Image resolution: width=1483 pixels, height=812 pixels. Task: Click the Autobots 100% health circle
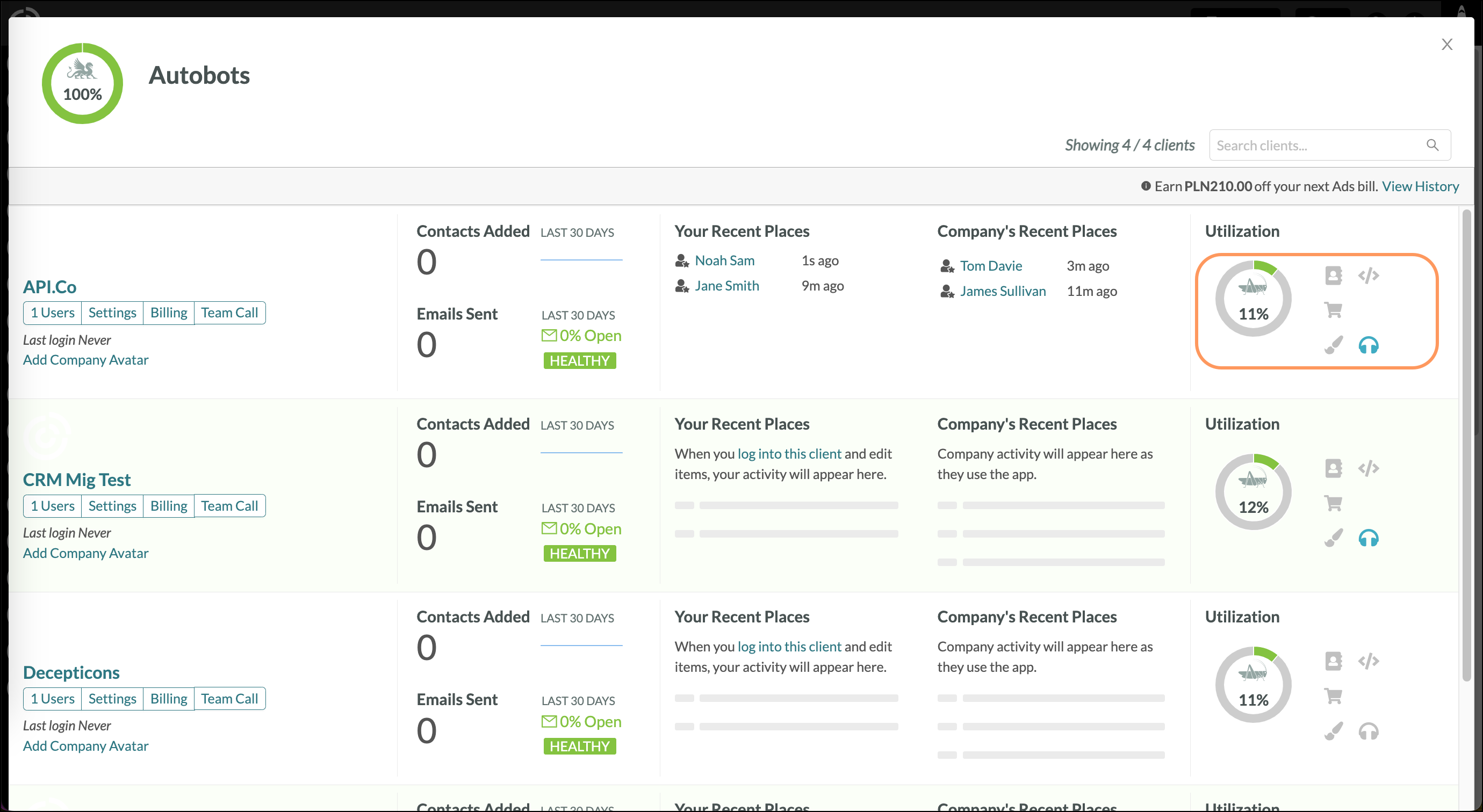coord(82,83)
